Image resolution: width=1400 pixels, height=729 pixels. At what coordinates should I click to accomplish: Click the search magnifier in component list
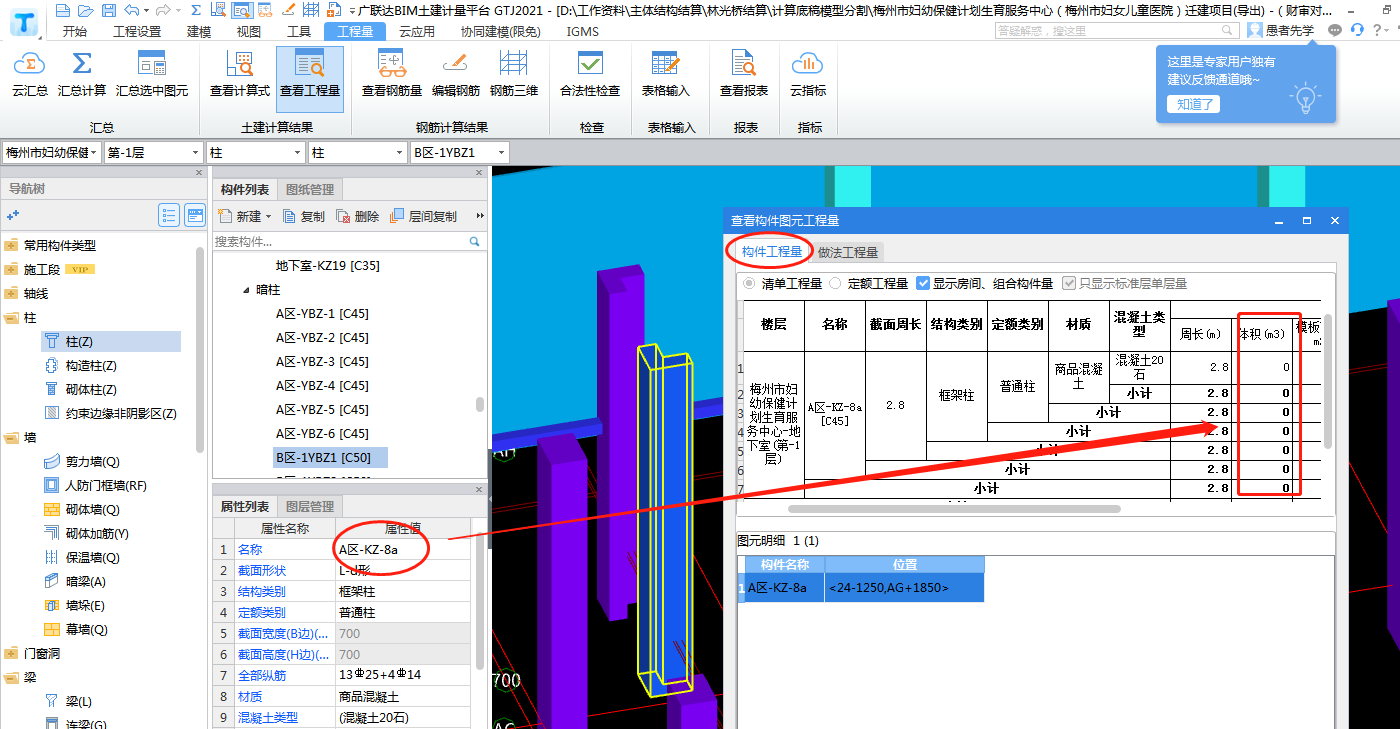475,242
